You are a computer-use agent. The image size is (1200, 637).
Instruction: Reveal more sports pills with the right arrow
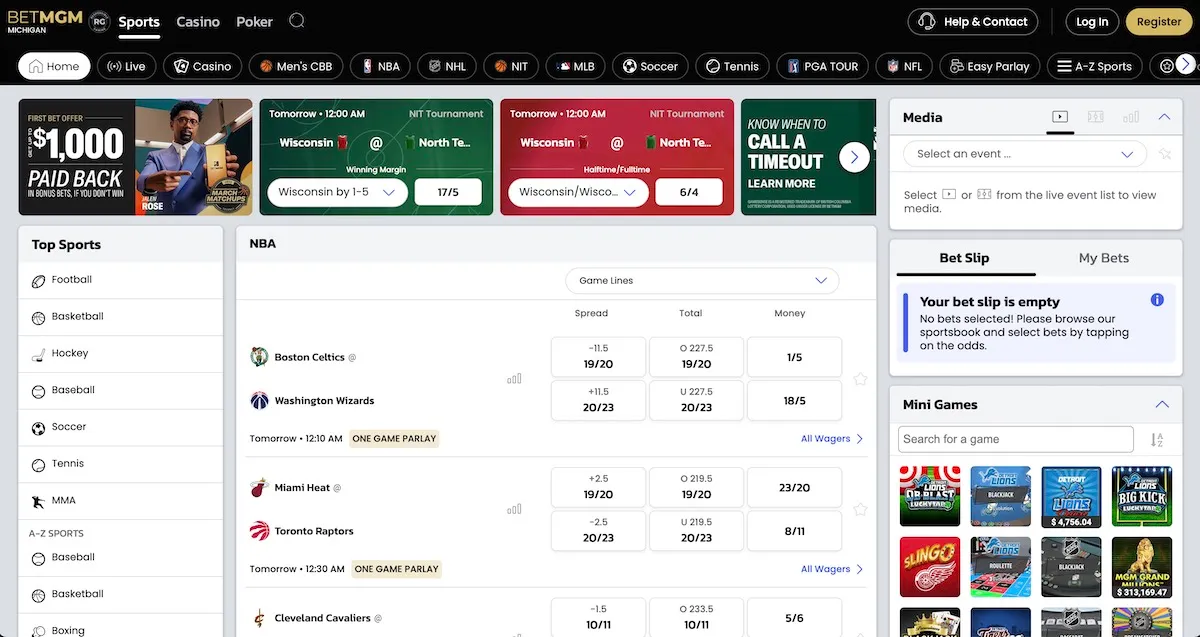pos(1186,65)
